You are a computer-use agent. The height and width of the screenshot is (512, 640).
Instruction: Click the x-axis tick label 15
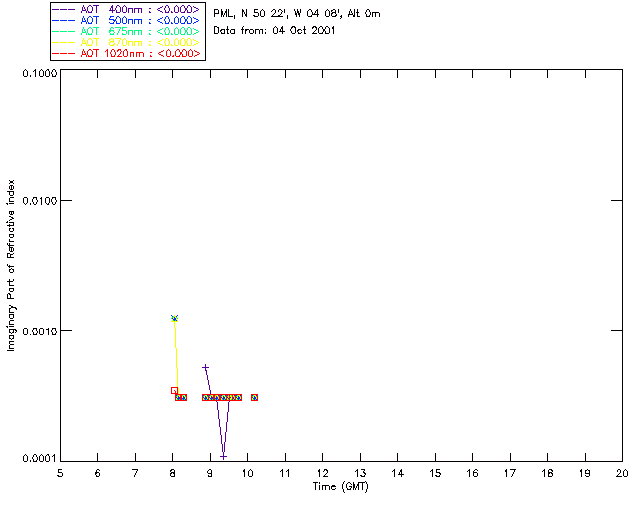(435, 473)
